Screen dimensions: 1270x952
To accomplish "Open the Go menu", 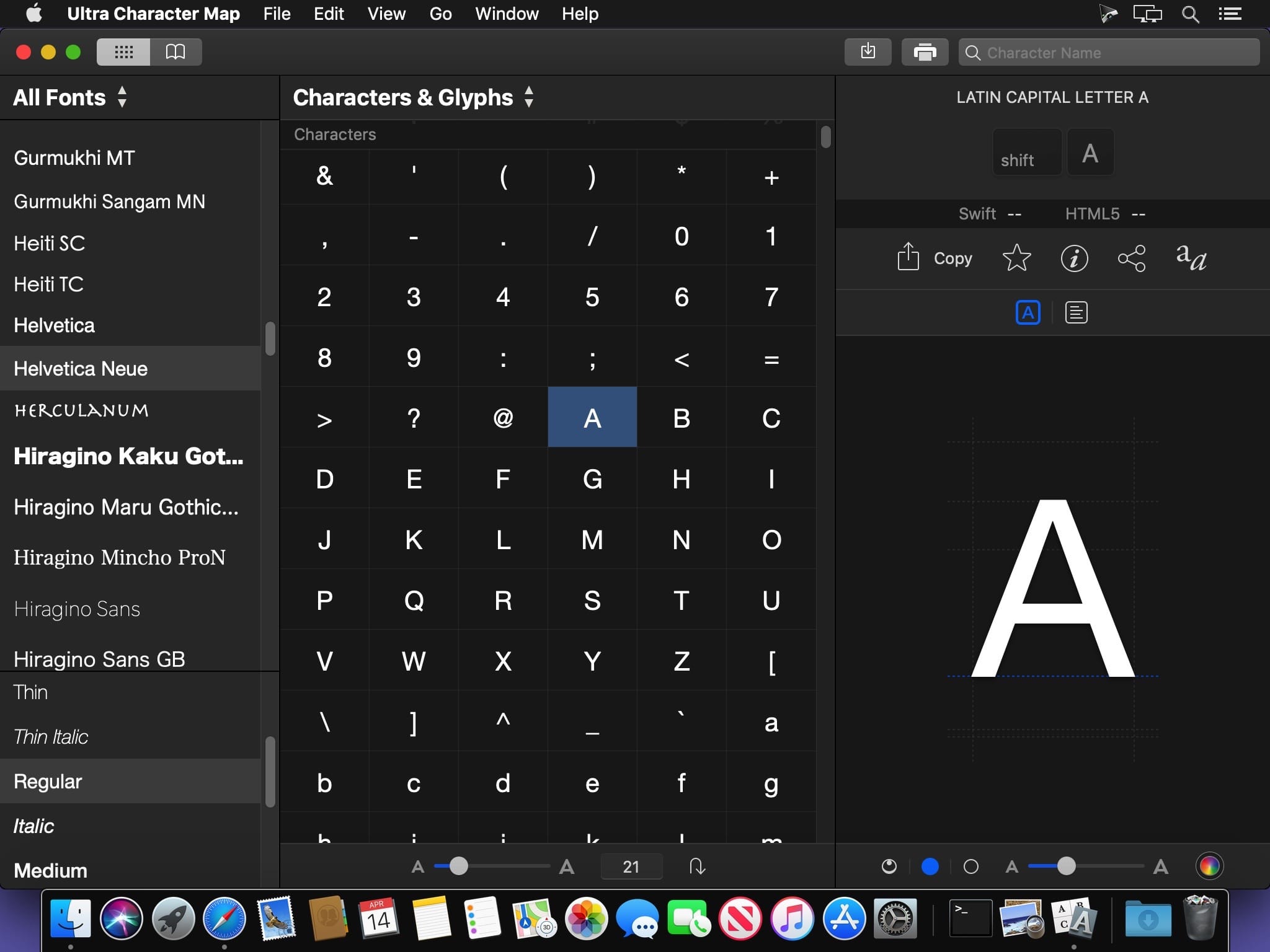I will click(440, 14).
